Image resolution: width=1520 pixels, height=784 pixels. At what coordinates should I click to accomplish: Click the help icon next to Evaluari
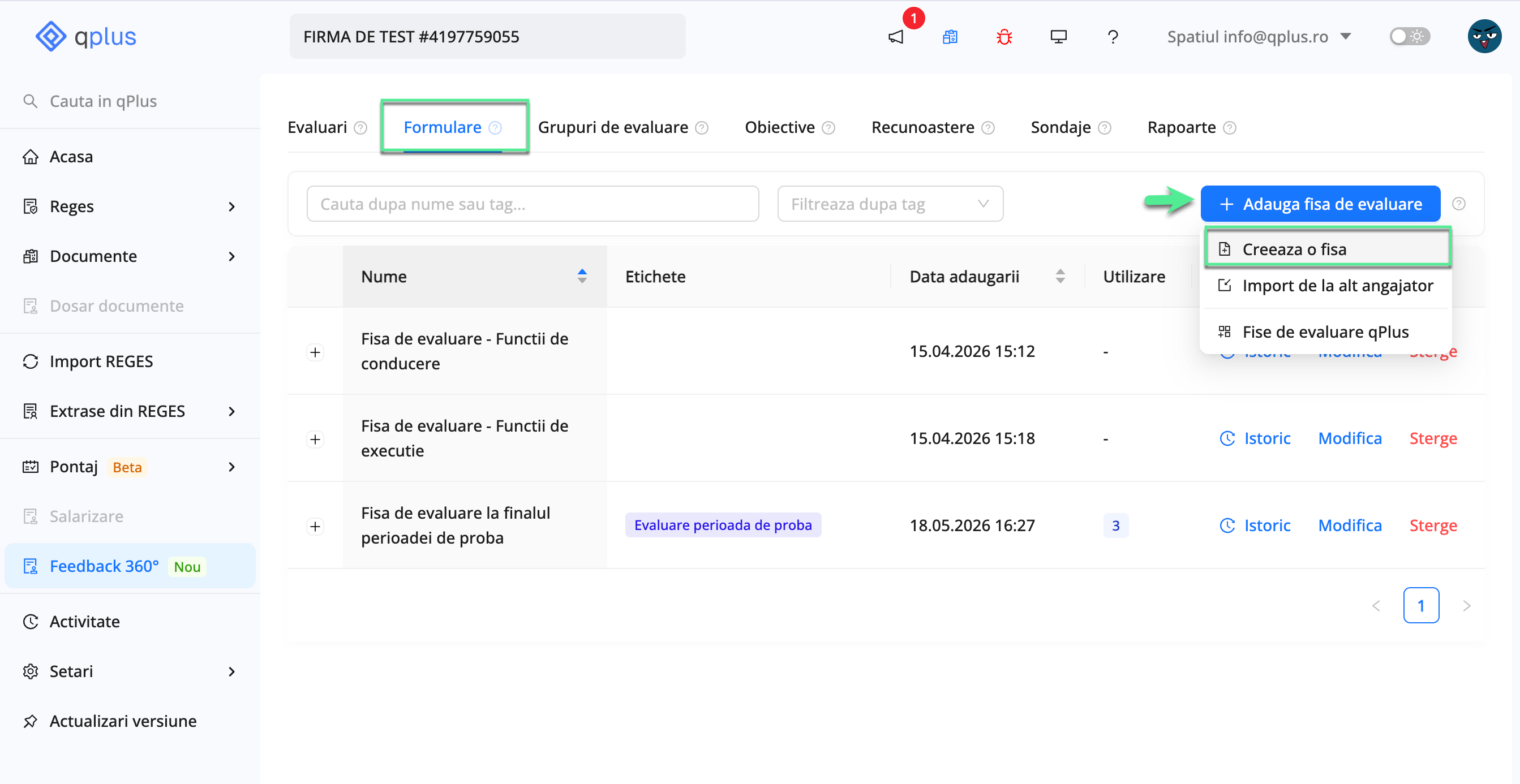pos(360,128)
